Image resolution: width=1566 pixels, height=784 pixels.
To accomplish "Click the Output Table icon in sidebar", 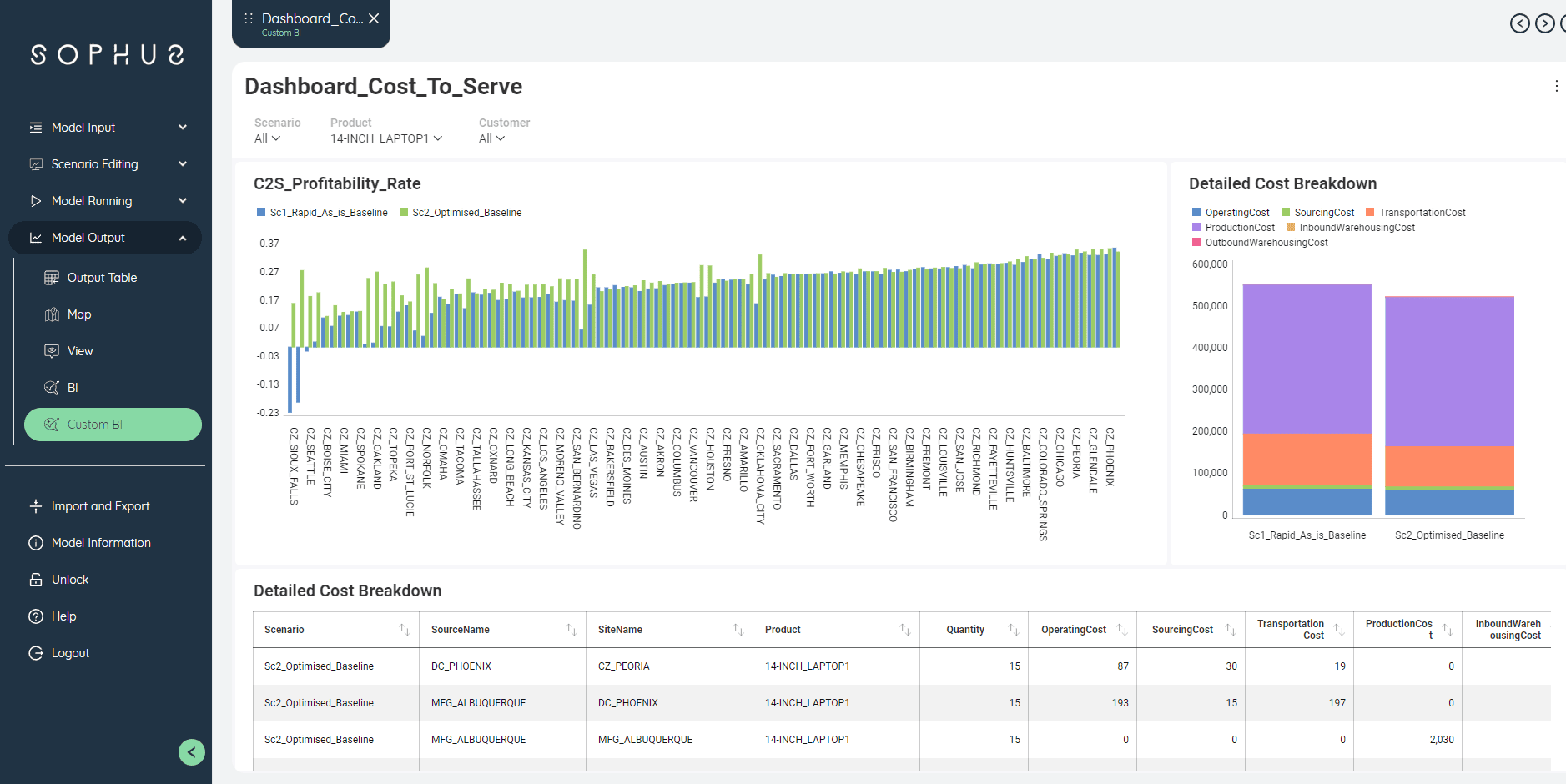I will [52, 278].
